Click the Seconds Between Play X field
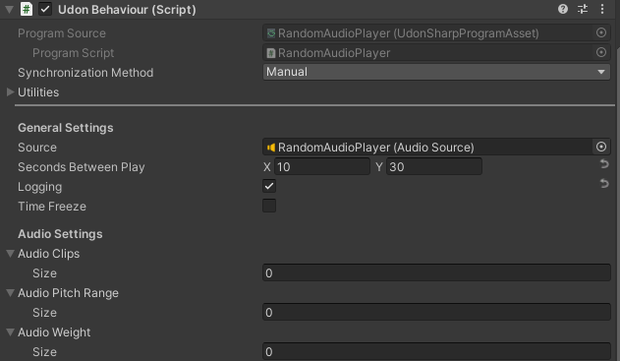 322,166
